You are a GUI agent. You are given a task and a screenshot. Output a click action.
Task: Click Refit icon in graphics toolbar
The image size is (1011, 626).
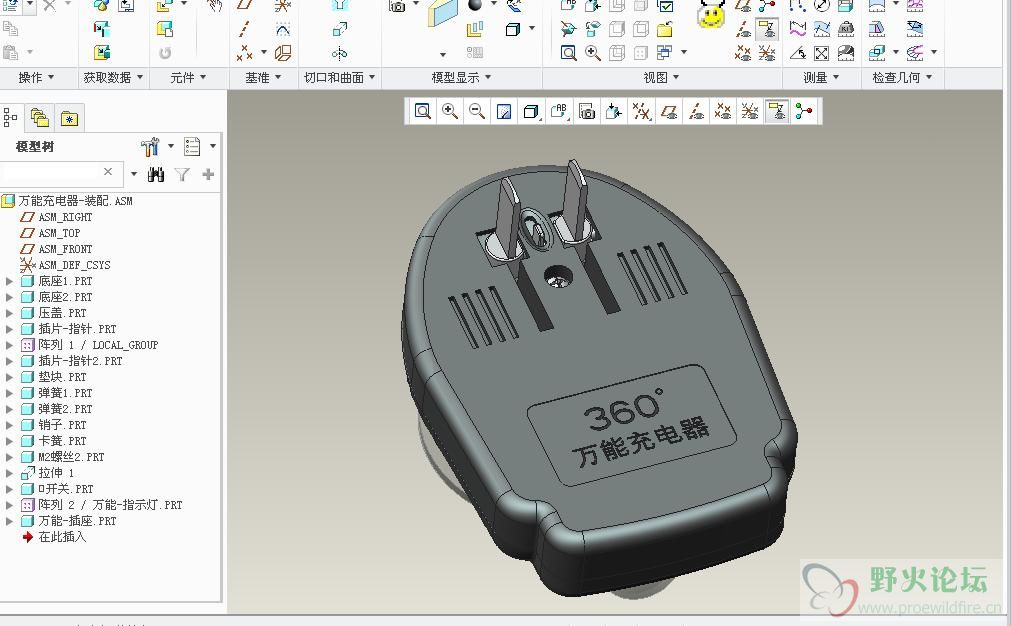[x=422, y=111]
